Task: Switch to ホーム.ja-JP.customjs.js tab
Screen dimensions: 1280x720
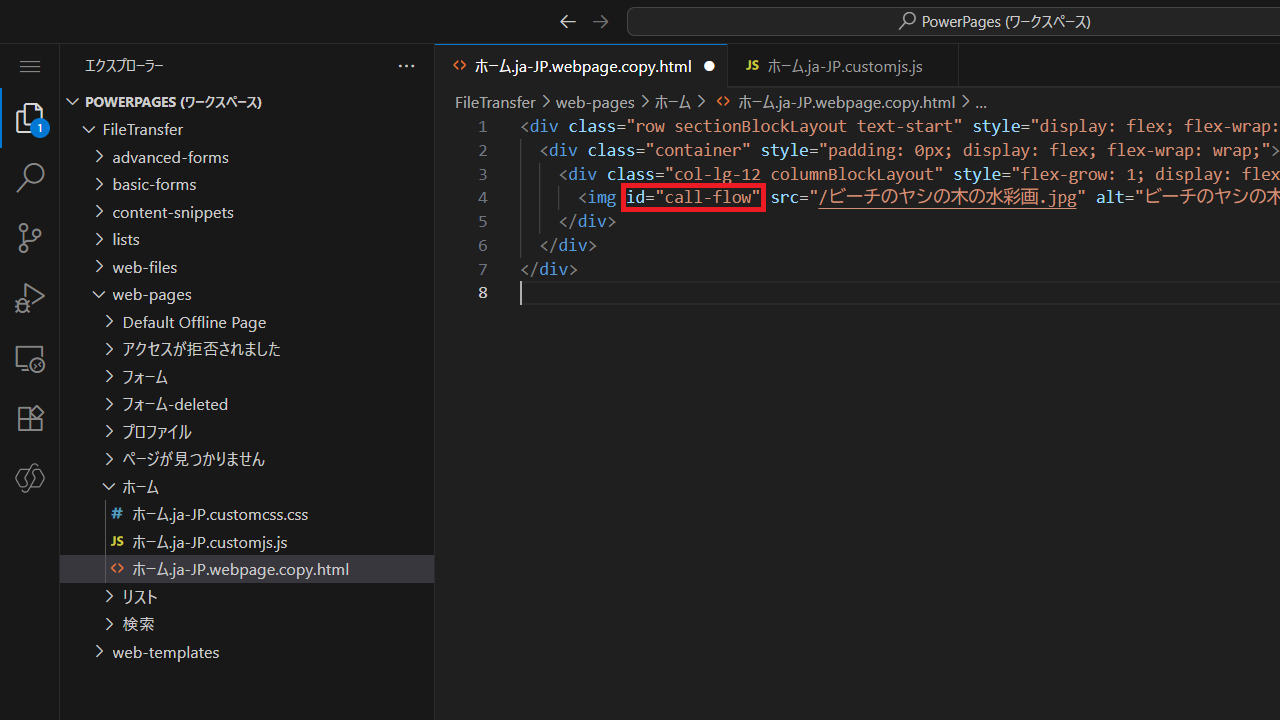Action: tap(843, 66)
